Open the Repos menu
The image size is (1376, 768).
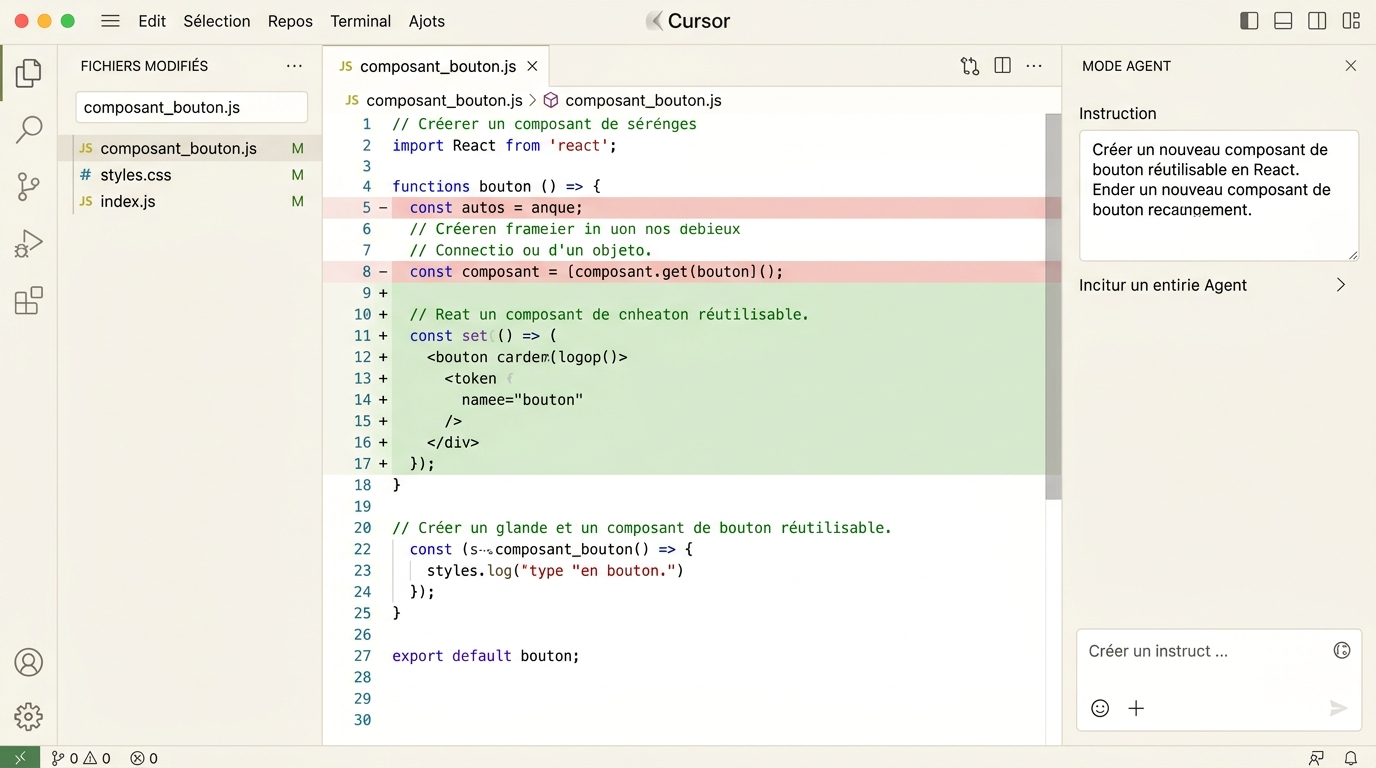click(x=290, y=21)
